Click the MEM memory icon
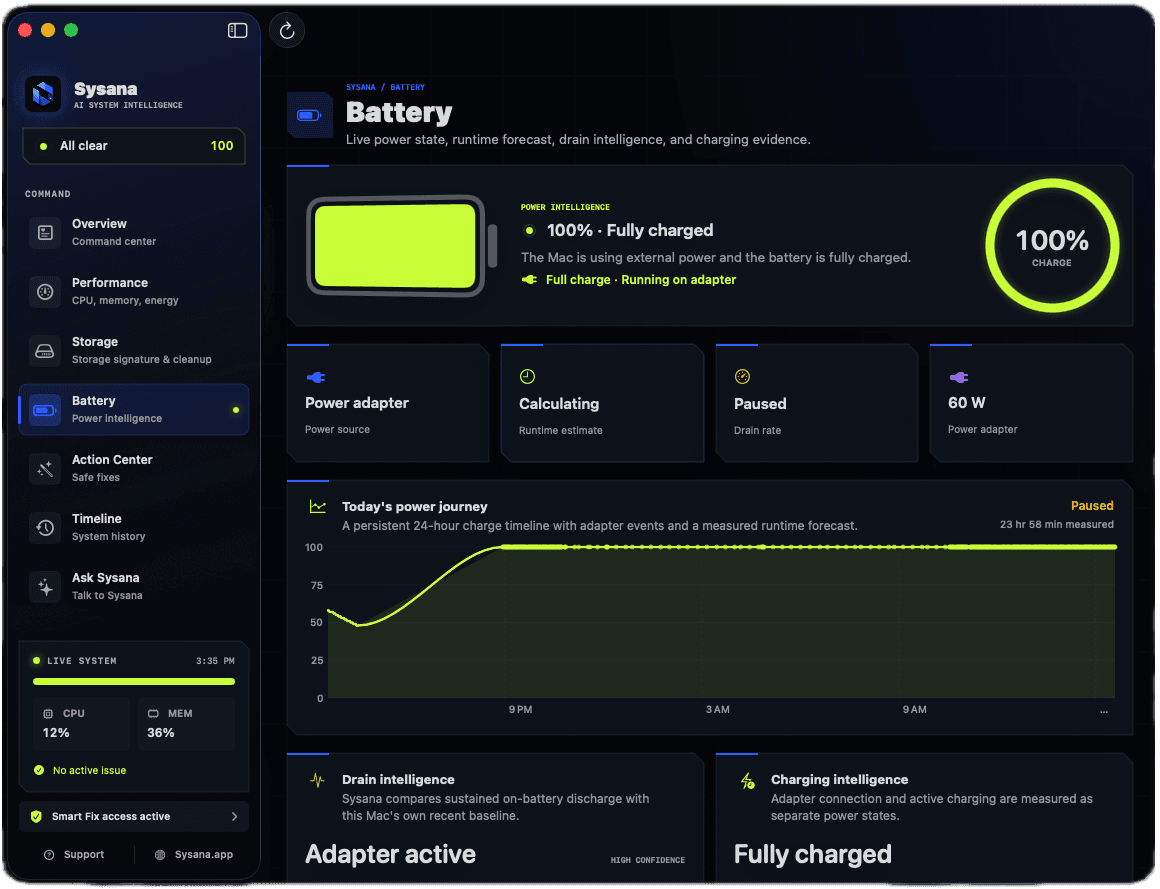The height and width of the screenshot is (889, 1160). click(x=153, y=714)
